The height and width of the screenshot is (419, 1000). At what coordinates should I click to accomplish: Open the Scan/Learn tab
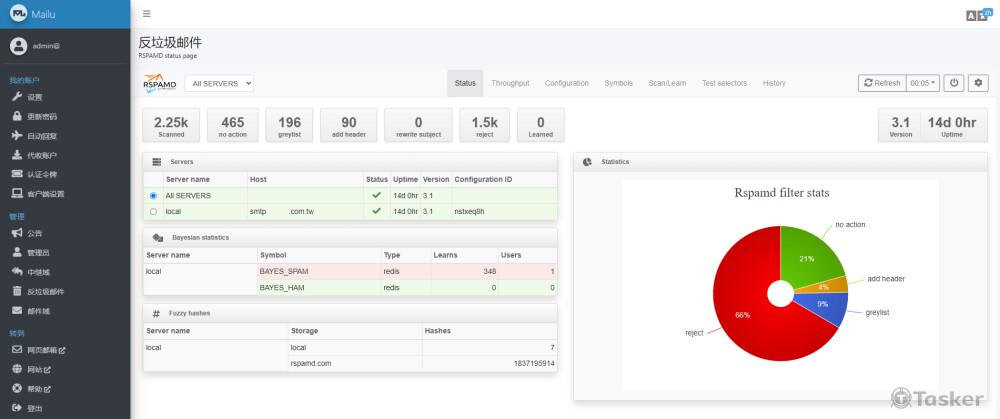667,83
